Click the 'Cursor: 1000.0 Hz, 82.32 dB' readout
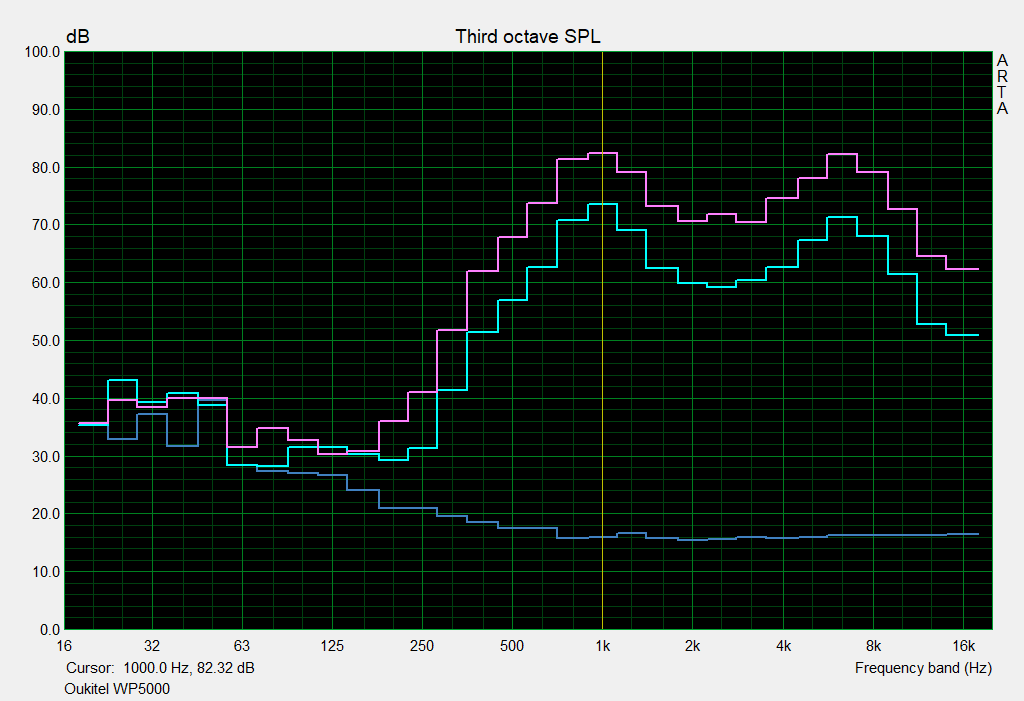The height and width of the screenshot is (701, 1024). (160, 668)
